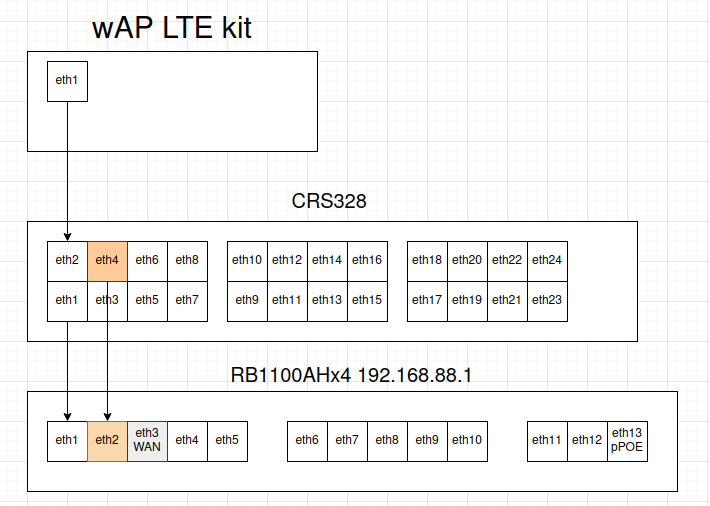Click the eth13 port on CRS328
The width and height of the screenshot is (710, 506).
[327, 301]
